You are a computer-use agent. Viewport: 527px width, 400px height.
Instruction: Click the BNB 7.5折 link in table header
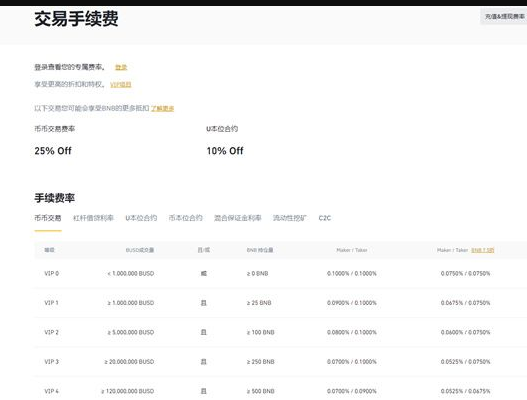pyautogui.click(x=483, y=250)
